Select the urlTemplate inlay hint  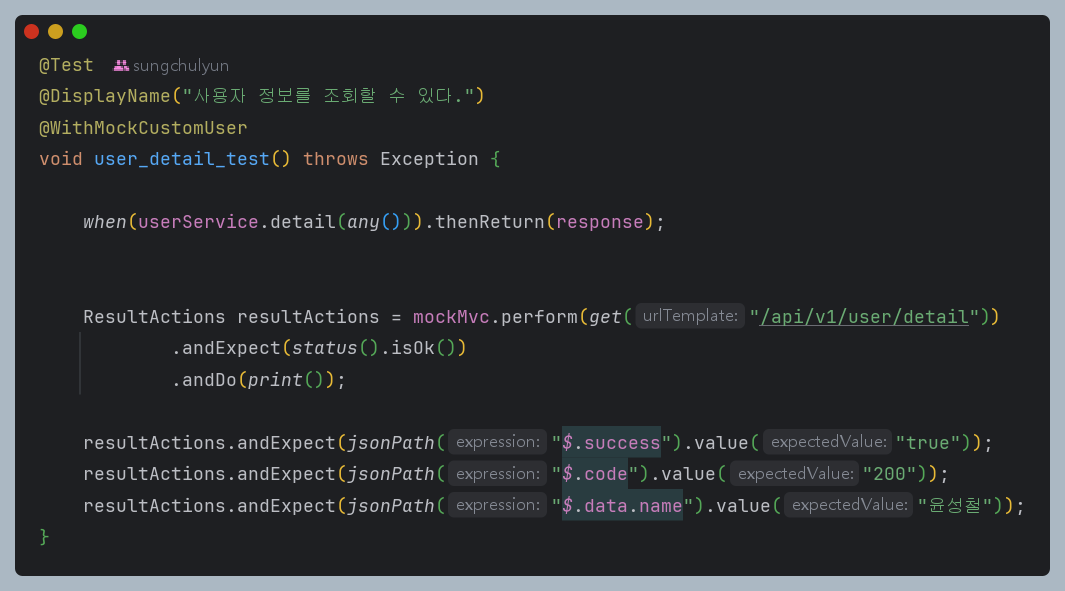[690, 316]
